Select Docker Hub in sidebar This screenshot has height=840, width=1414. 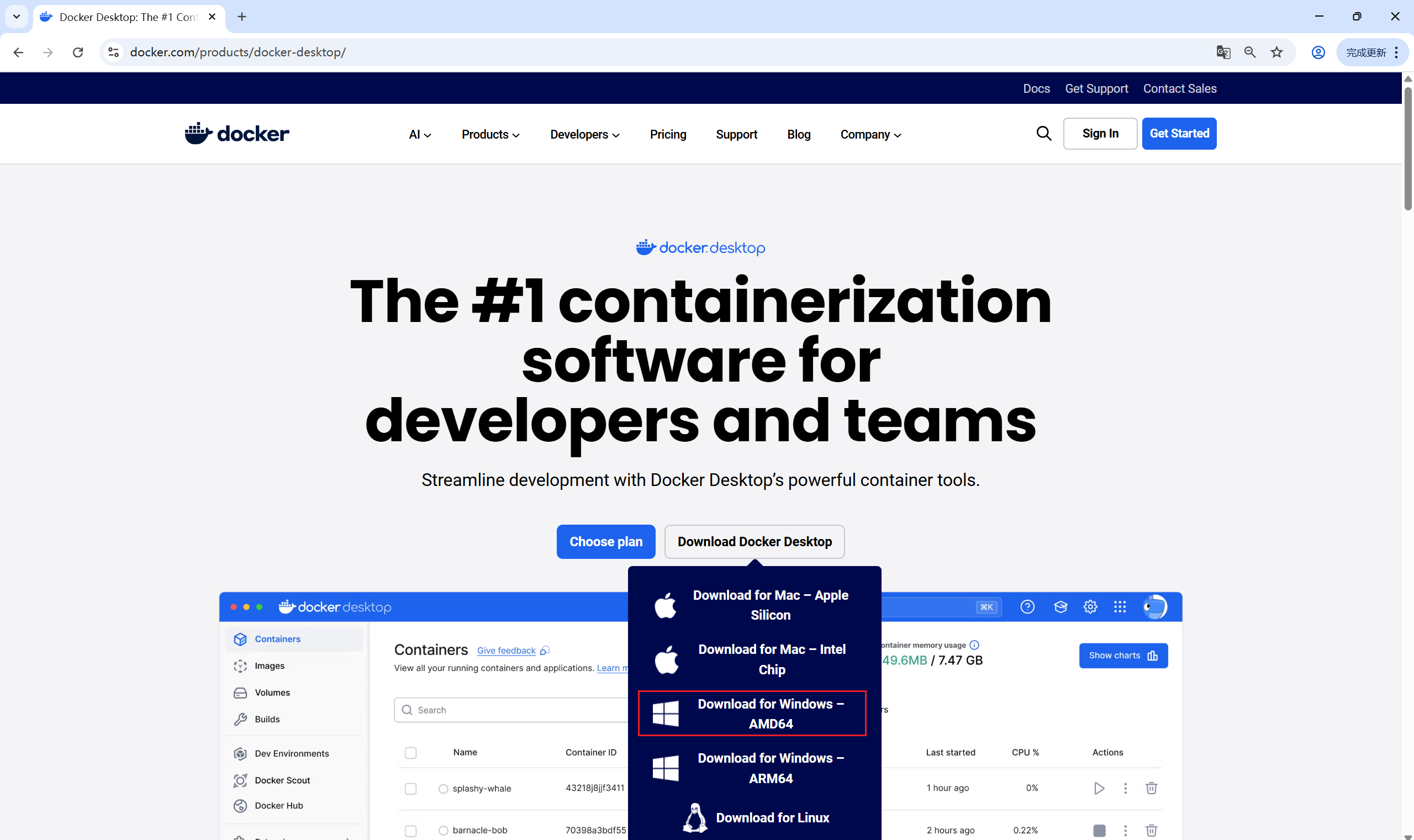click(278, 805)
